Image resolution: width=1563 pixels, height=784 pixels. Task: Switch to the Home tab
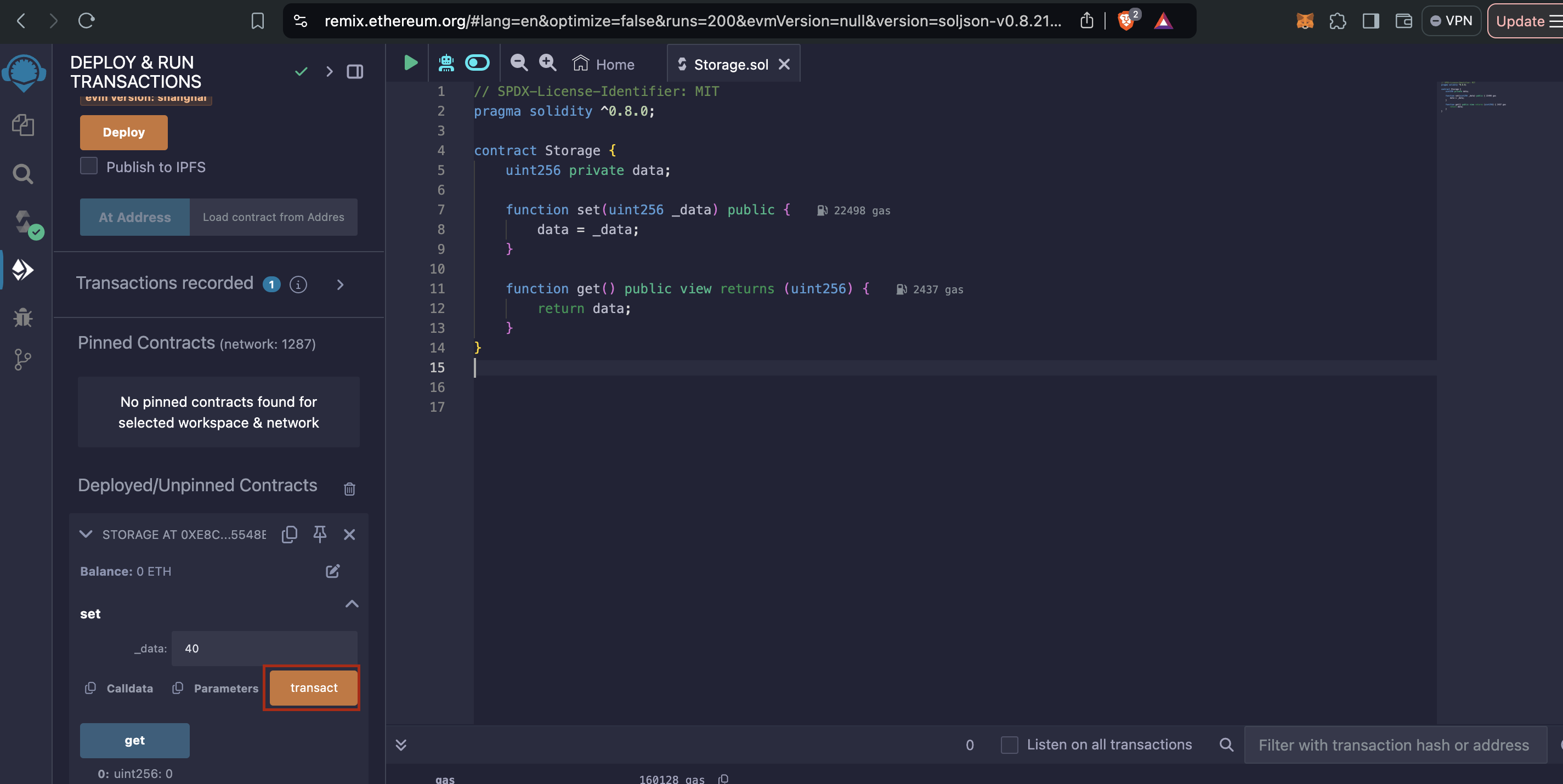[x=603, y=64]
